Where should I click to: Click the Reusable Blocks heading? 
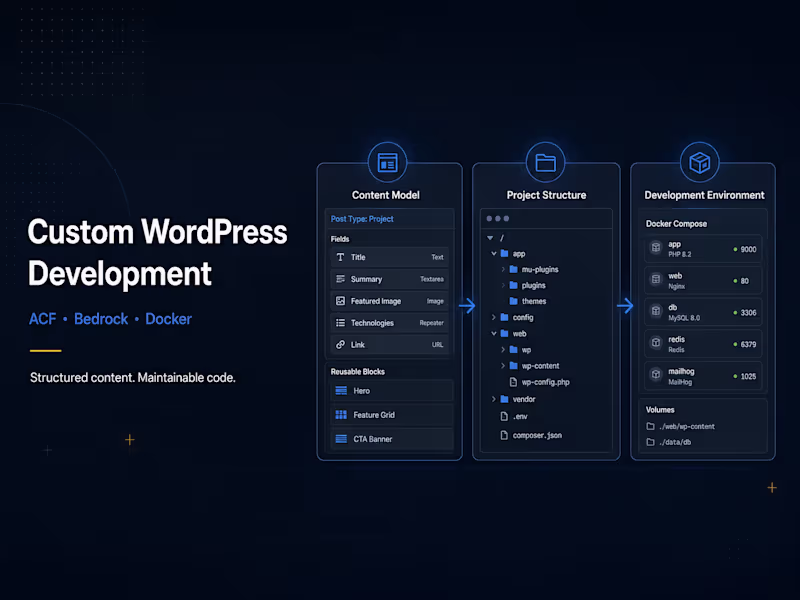(358, 371)
